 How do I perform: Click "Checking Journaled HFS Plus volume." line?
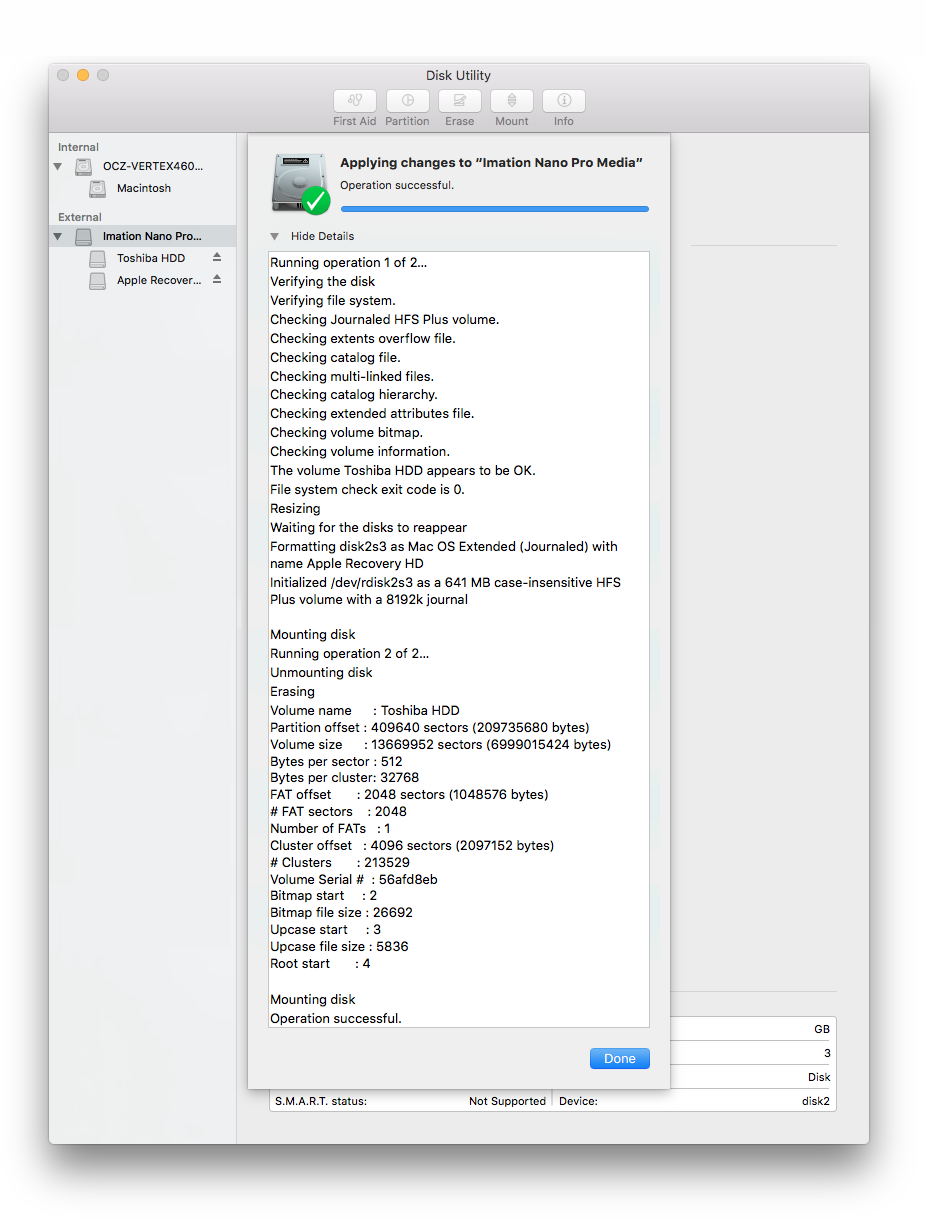[384, 320]
